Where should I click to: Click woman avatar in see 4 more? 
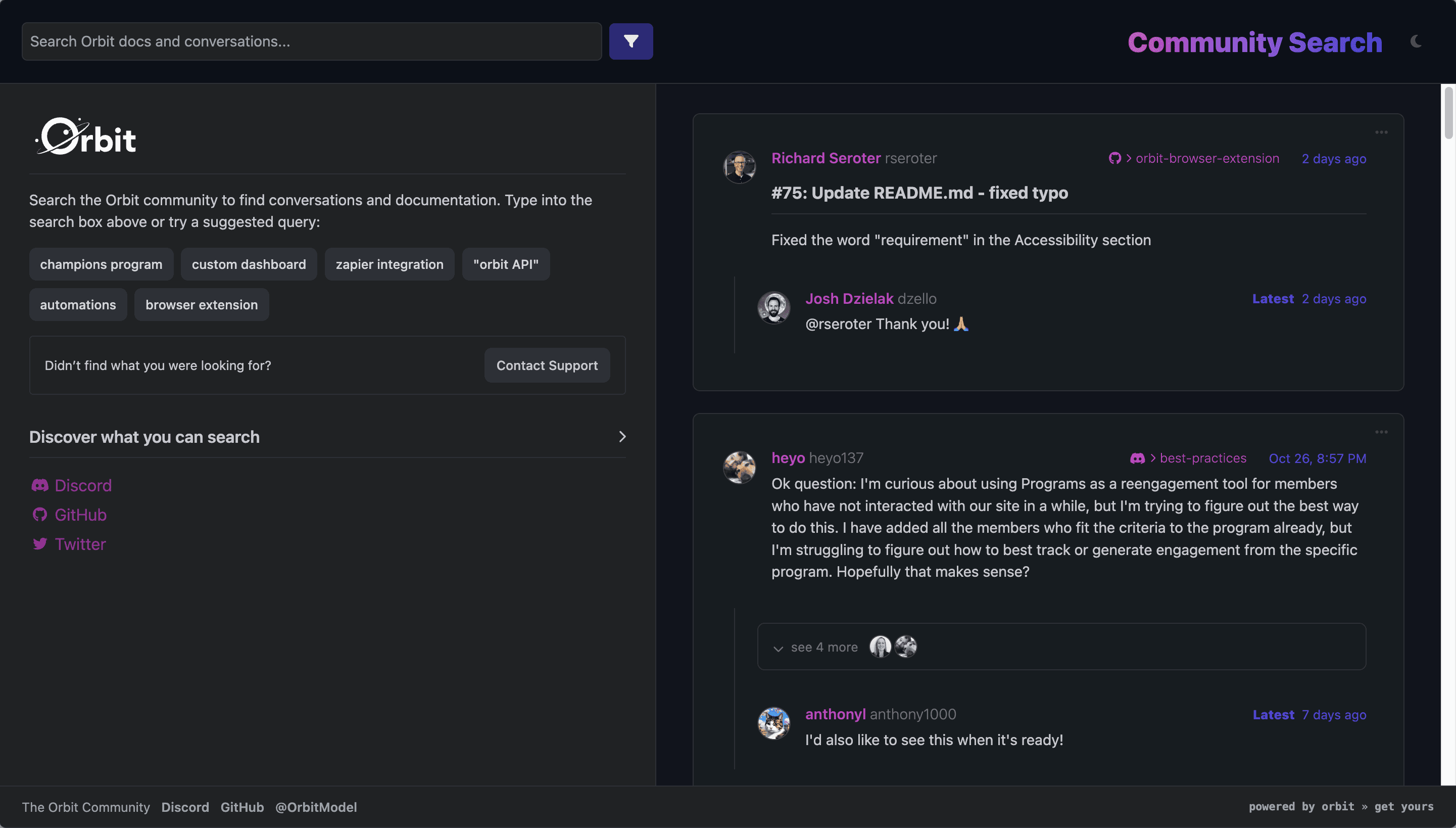coord(880,647)
